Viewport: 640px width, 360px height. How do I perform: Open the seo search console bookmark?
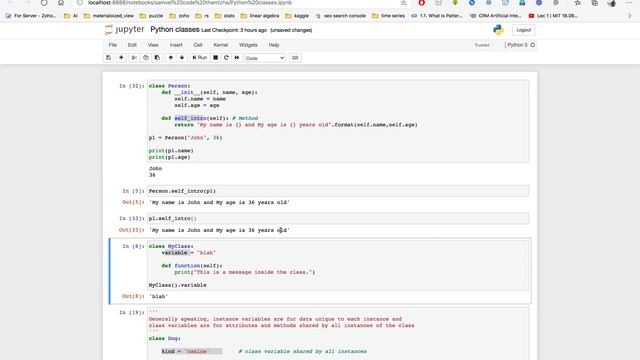[x=341, y=16]
